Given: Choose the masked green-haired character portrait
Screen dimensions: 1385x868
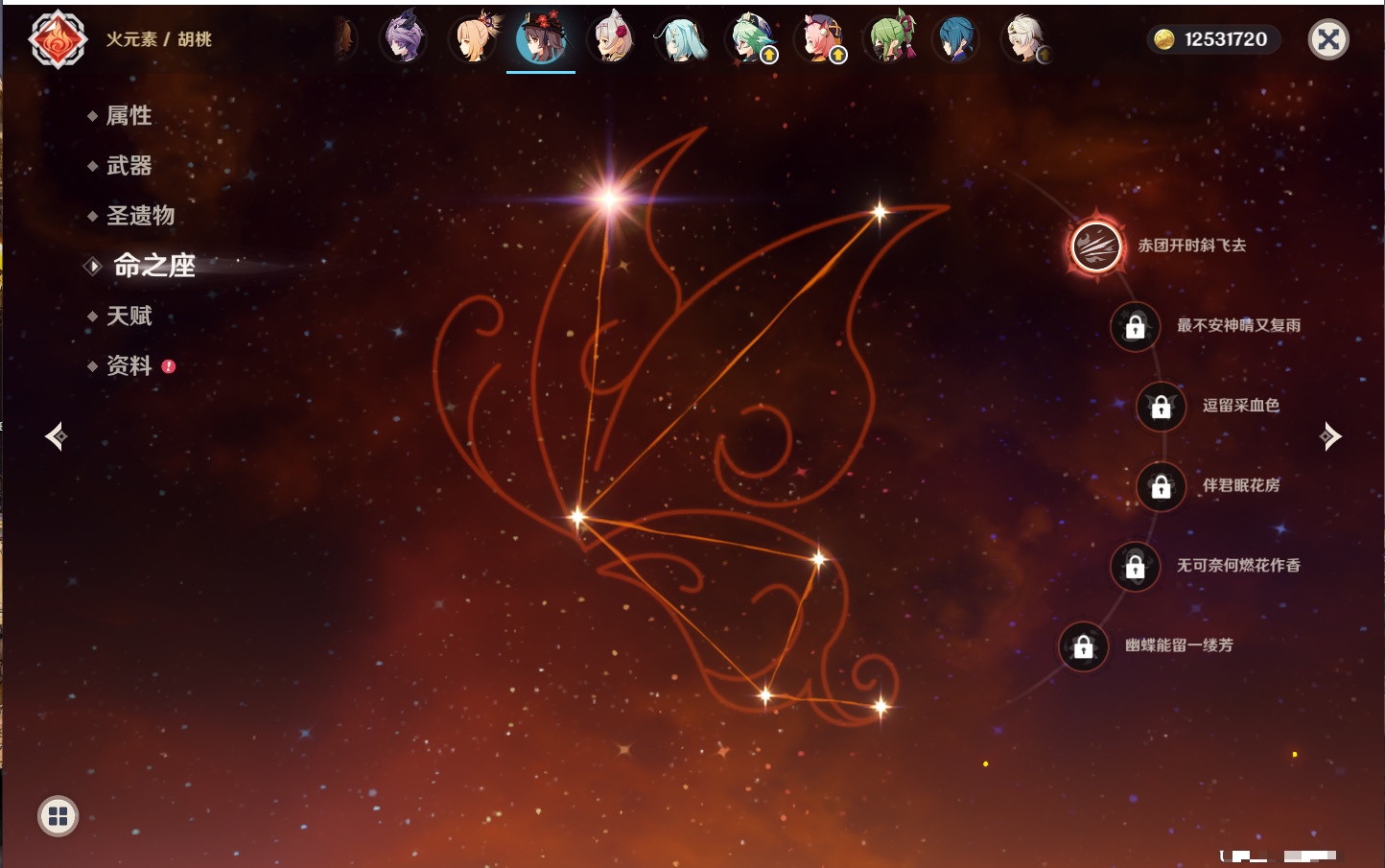Looking at the screenshot, I should (x=890, y=39).
